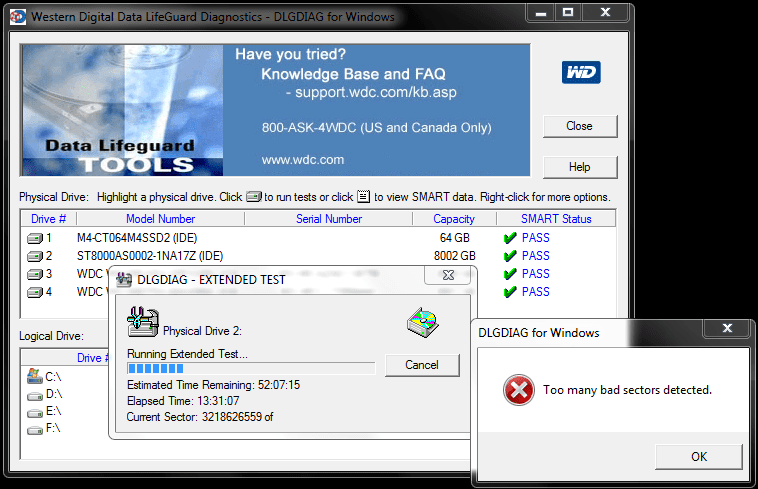Click PASS status for drive 3

[x=536, y=274]
